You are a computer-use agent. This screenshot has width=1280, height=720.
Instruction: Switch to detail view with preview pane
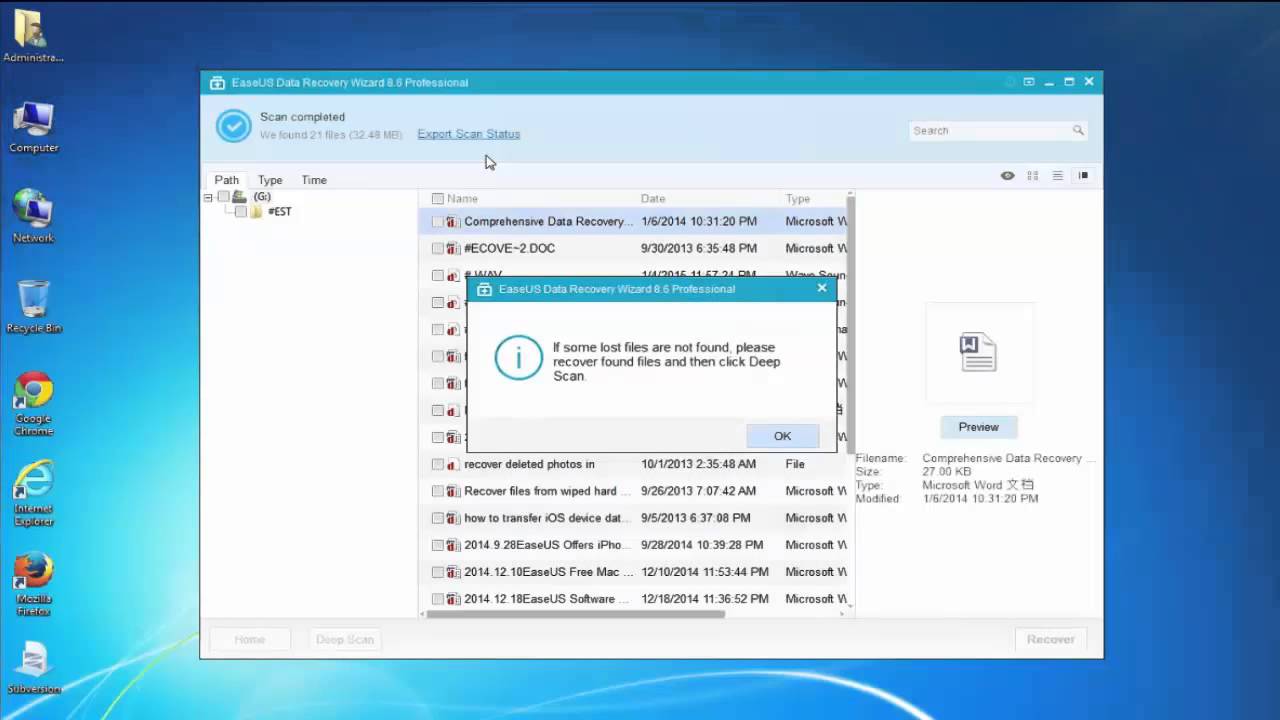pos(1083,176)
